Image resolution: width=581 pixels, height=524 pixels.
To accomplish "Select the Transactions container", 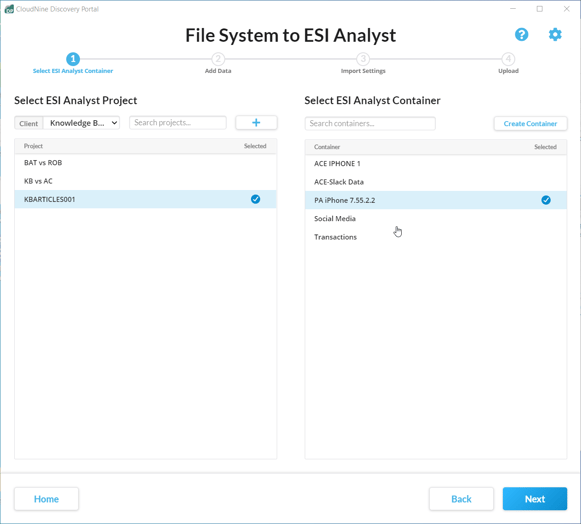I will [436, 237].
